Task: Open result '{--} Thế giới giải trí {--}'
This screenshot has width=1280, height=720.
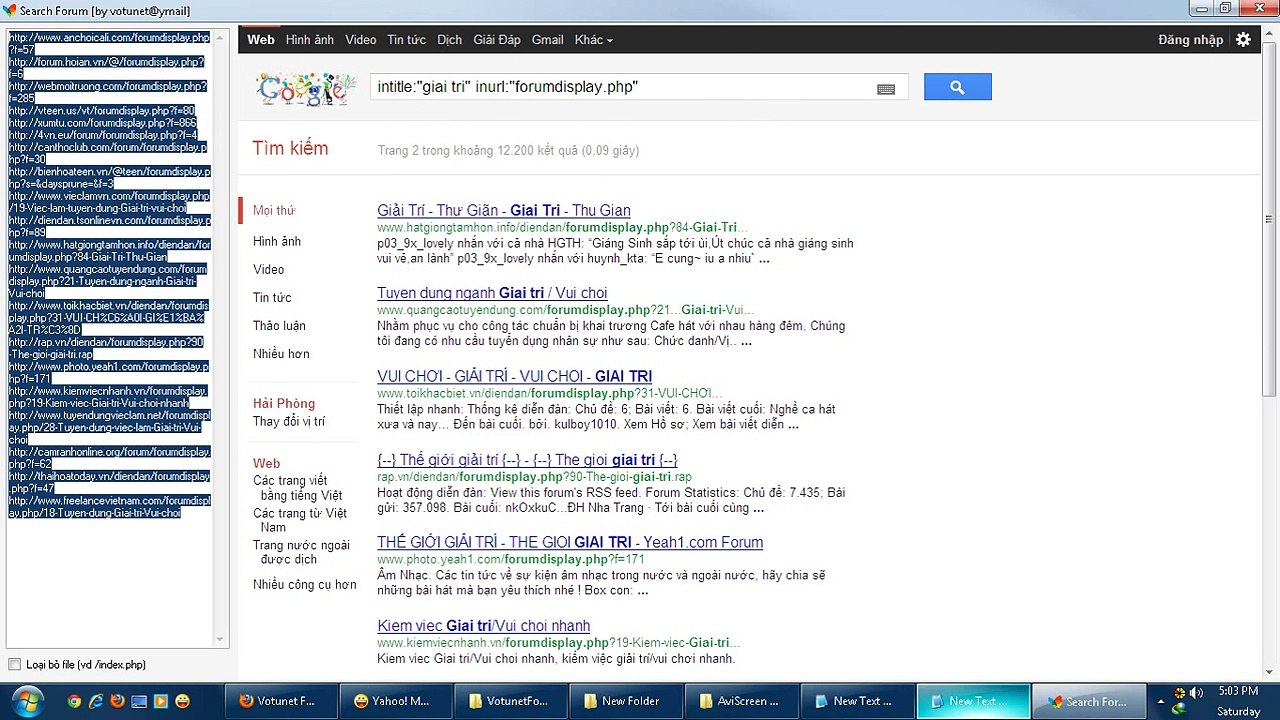Action: point(527,460)
